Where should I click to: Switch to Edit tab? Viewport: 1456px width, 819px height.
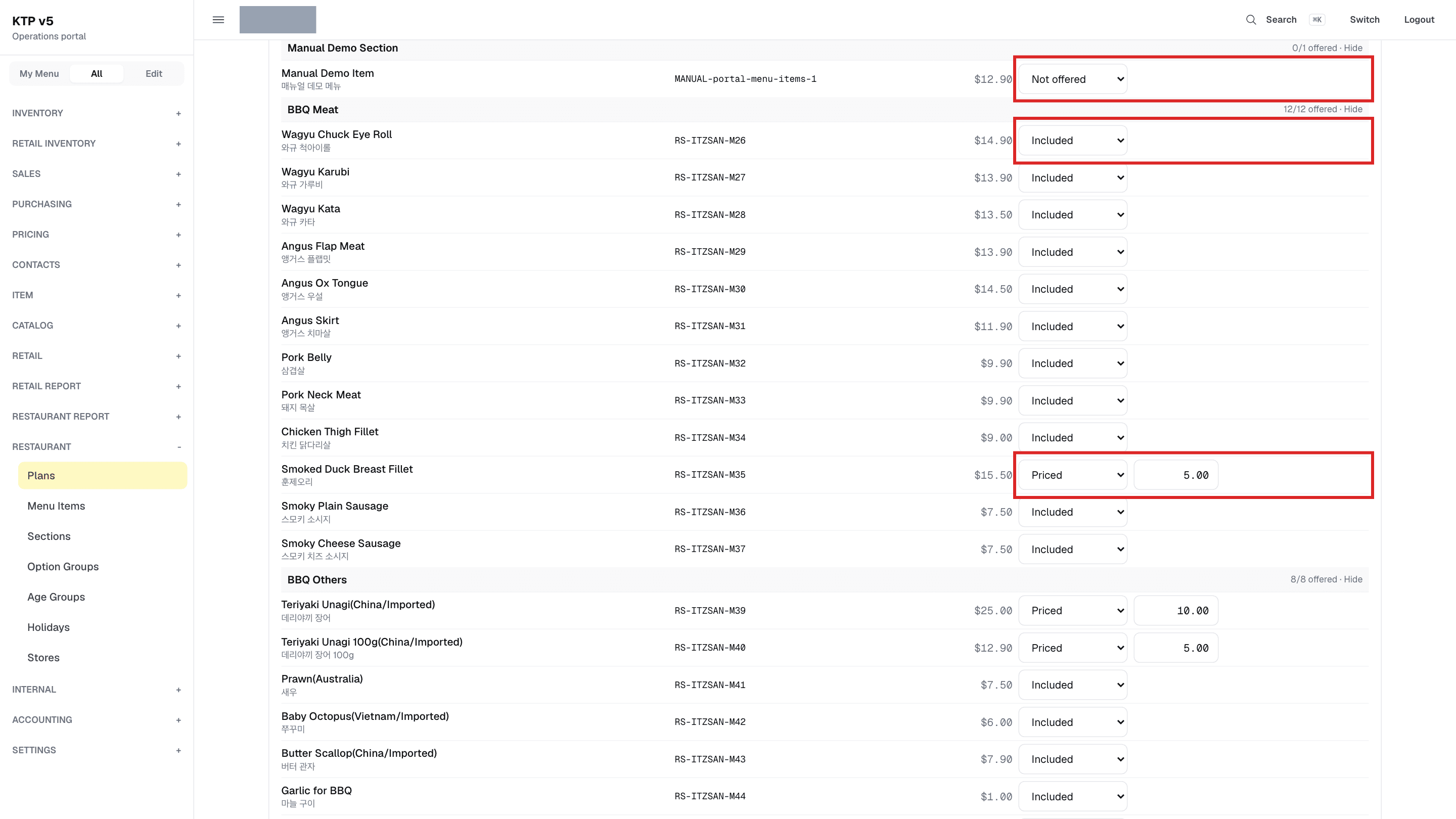154,73
